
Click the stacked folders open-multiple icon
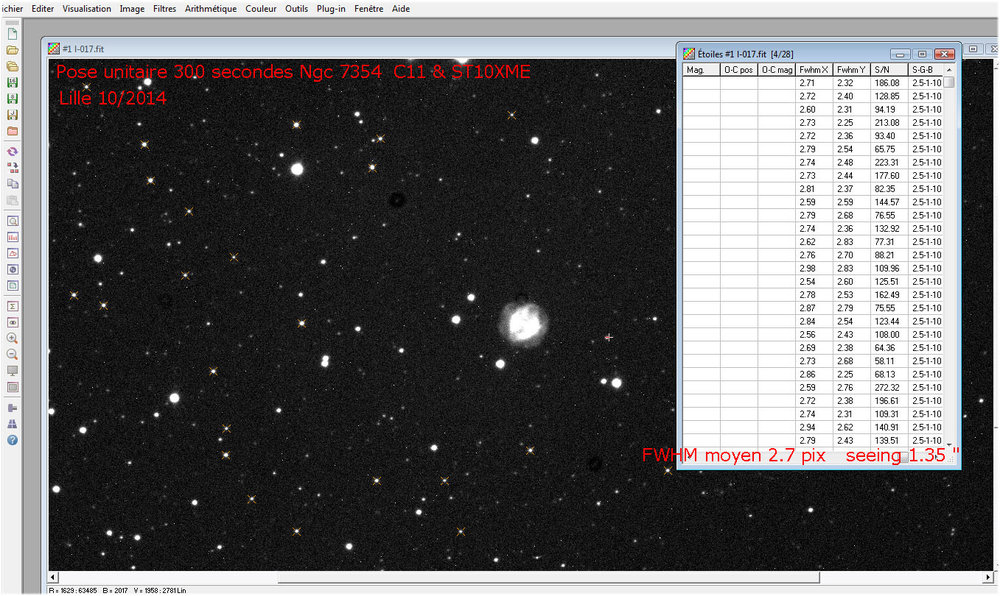(12, 66)
